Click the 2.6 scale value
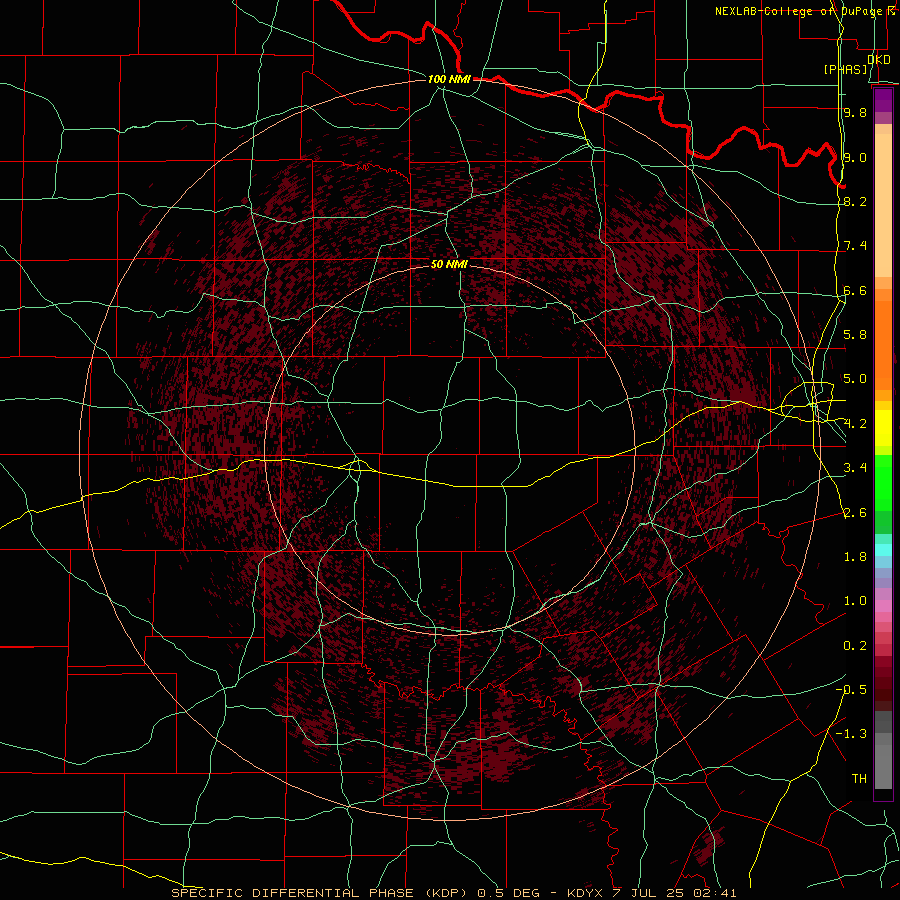Screen dimensions: 900x900 855,513
